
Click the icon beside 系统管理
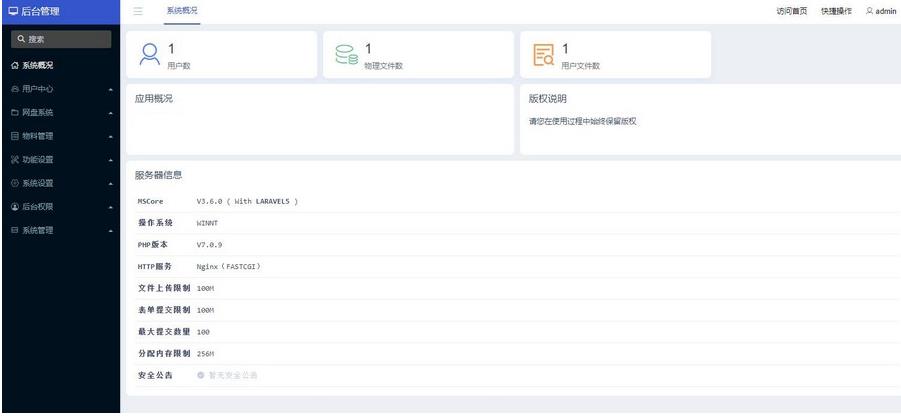pos(16,230)
